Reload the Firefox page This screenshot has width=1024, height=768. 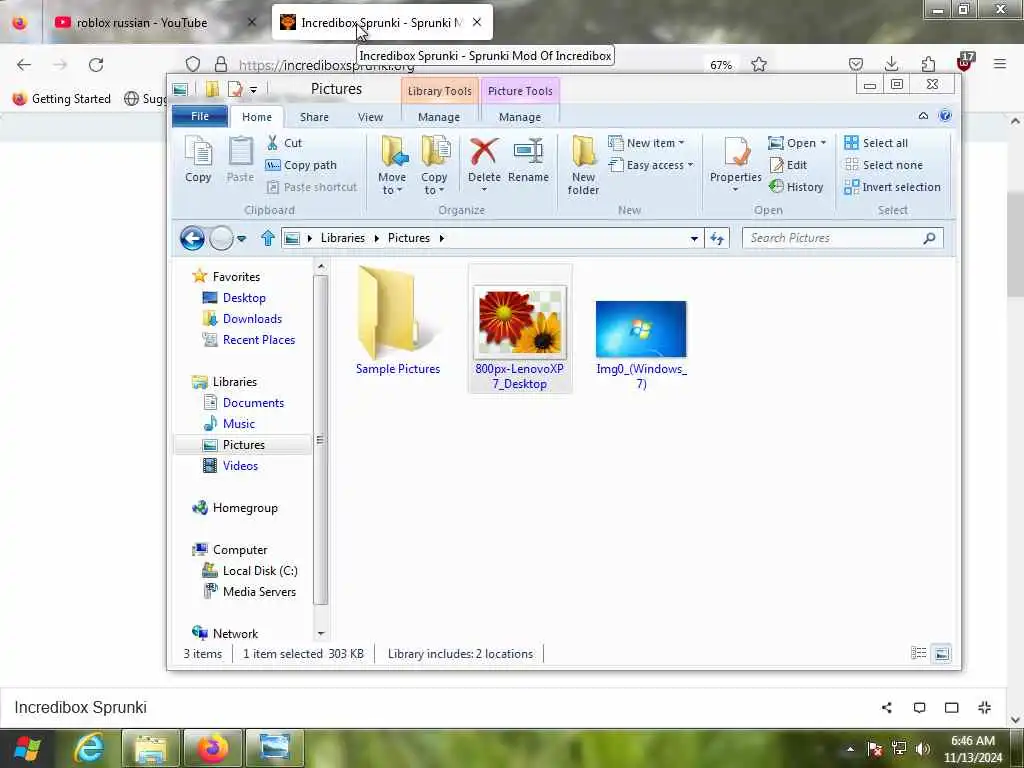point(96,65)
